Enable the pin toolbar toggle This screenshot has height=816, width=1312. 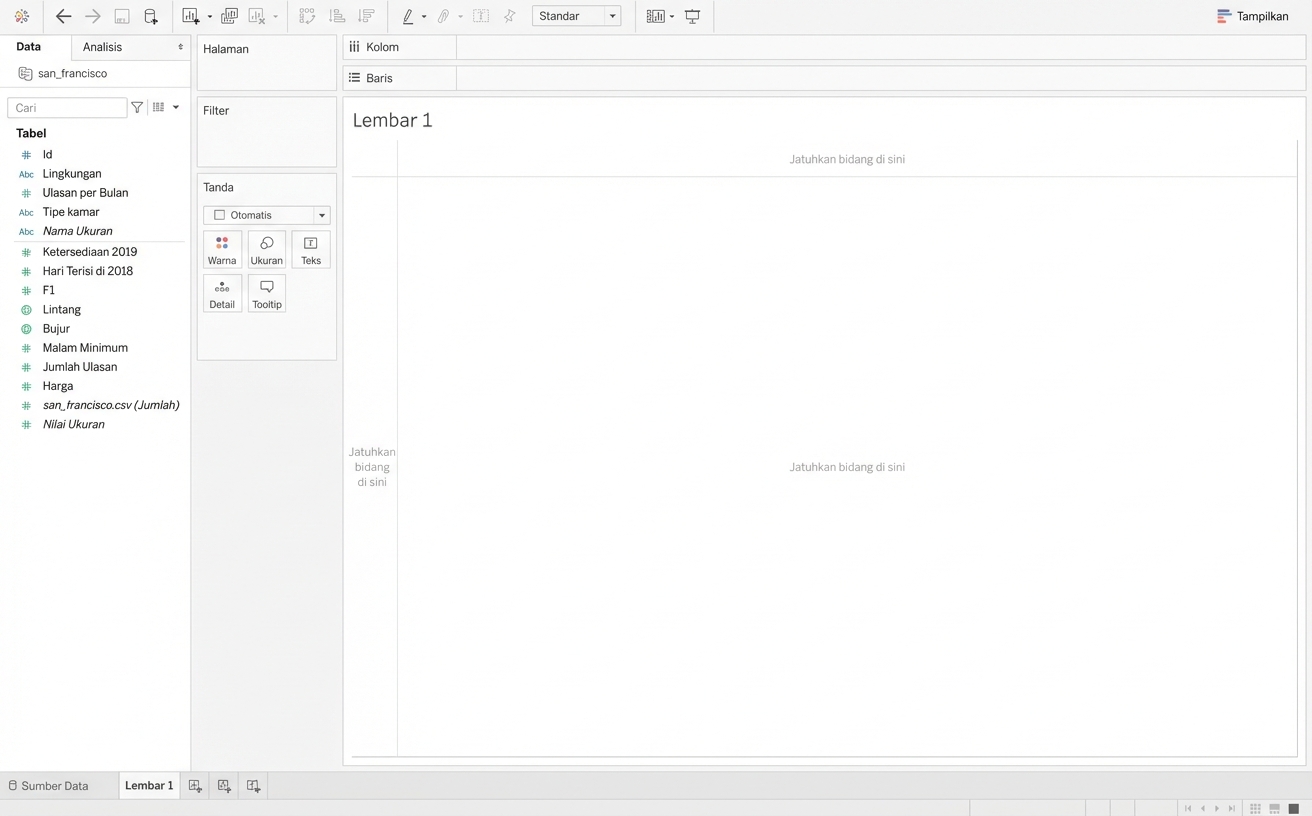pos(509,16)
